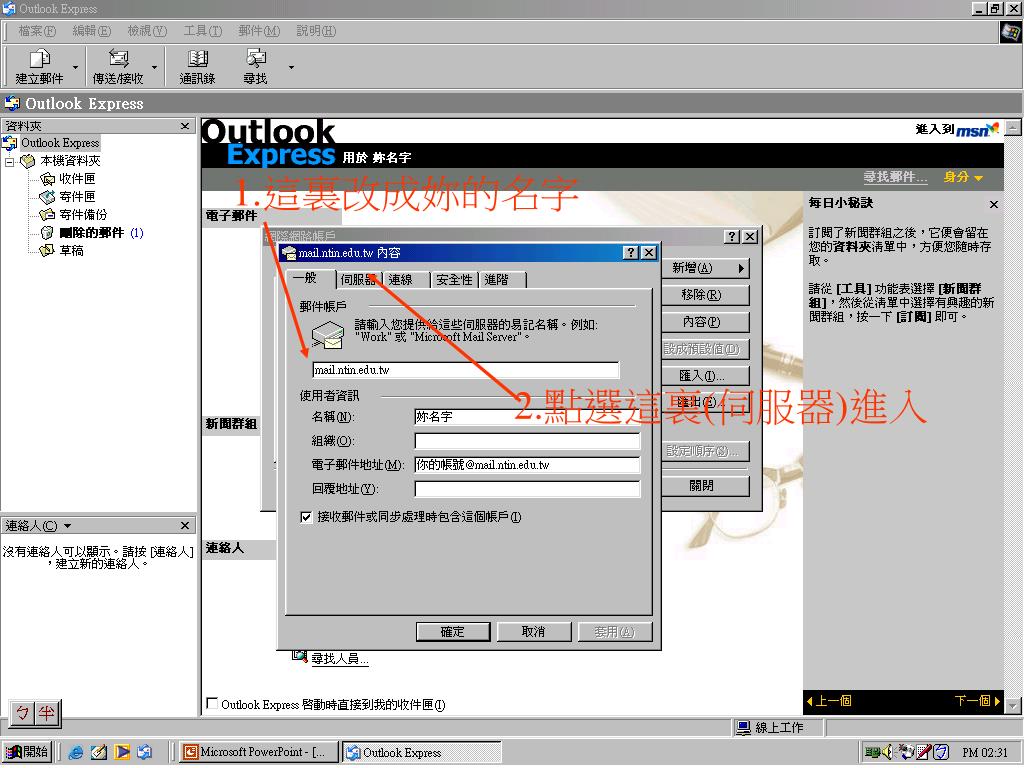
Task: Open dropdown arrow next to 尋找
Action: tap(291, 67)
